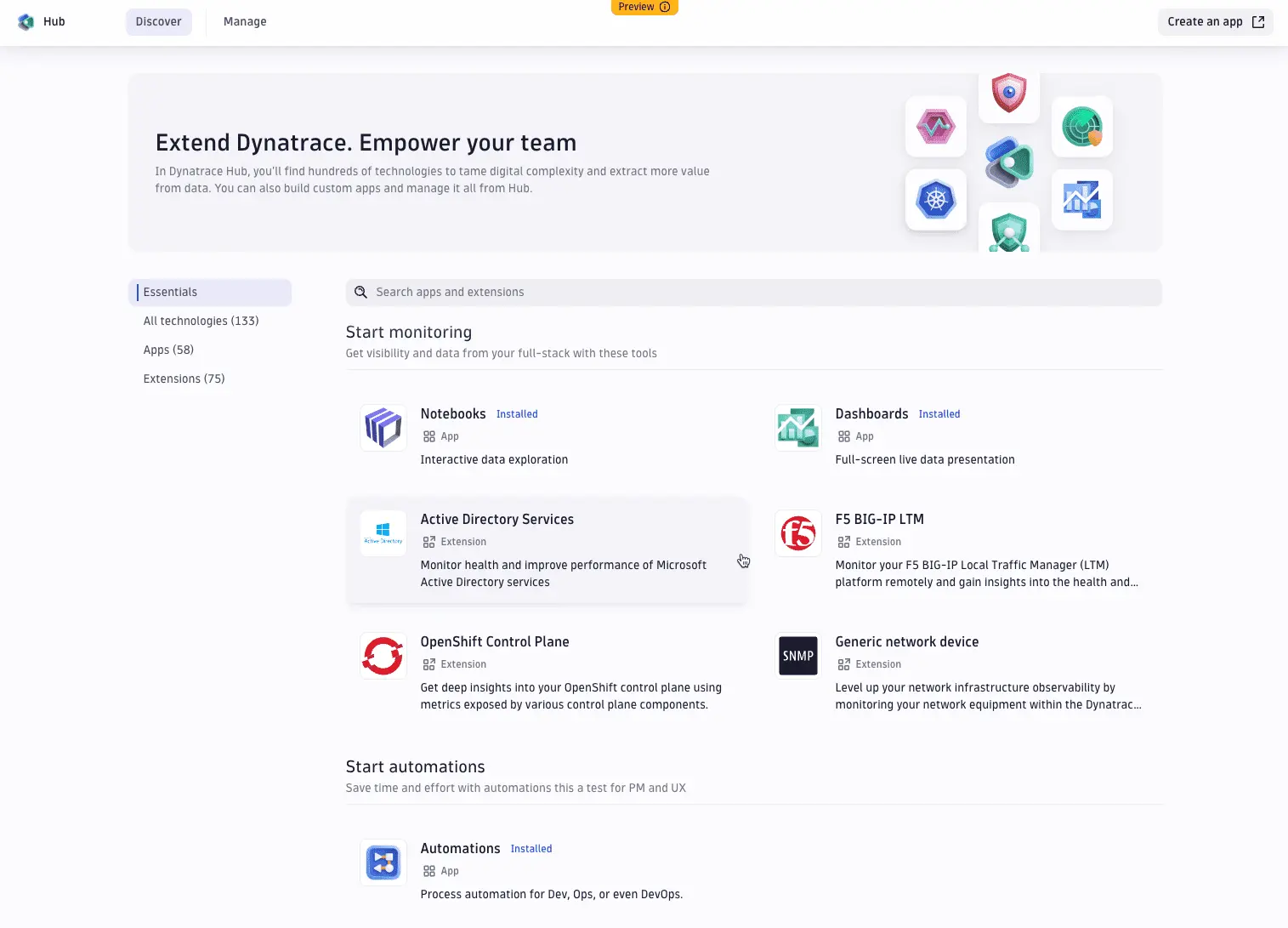Screen dimensions: 1288x928
Task: Click the Active Directory Services Windows icon
Action: pos(383,532)
